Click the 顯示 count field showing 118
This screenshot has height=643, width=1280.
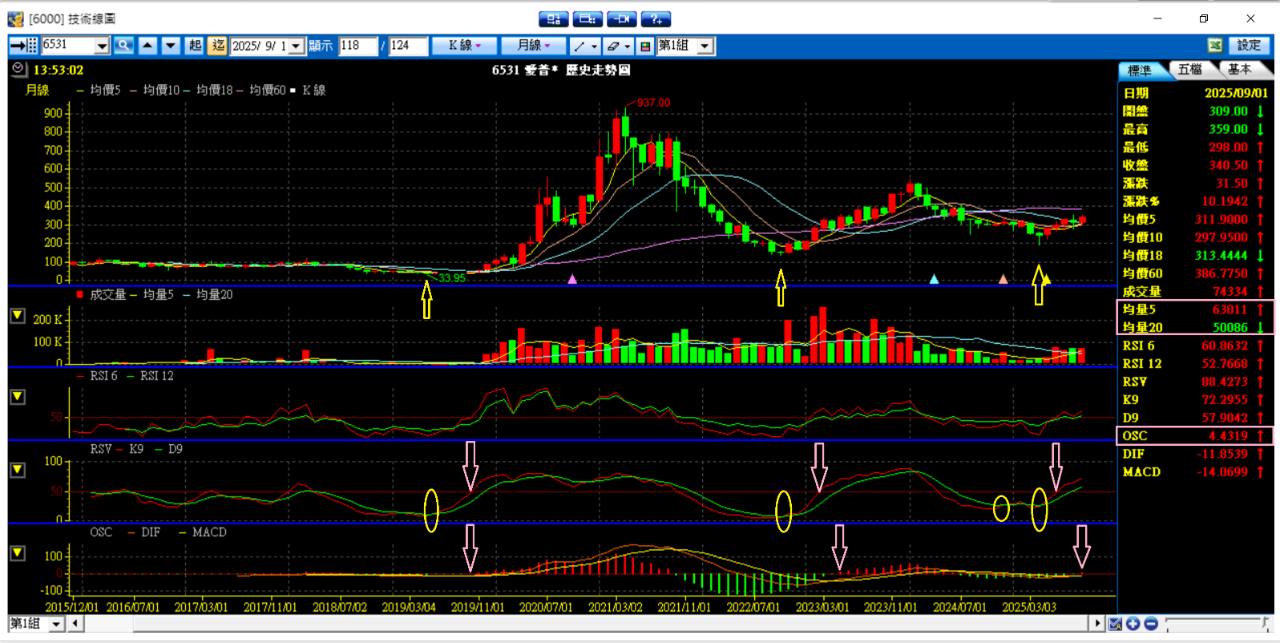point(356,46)
